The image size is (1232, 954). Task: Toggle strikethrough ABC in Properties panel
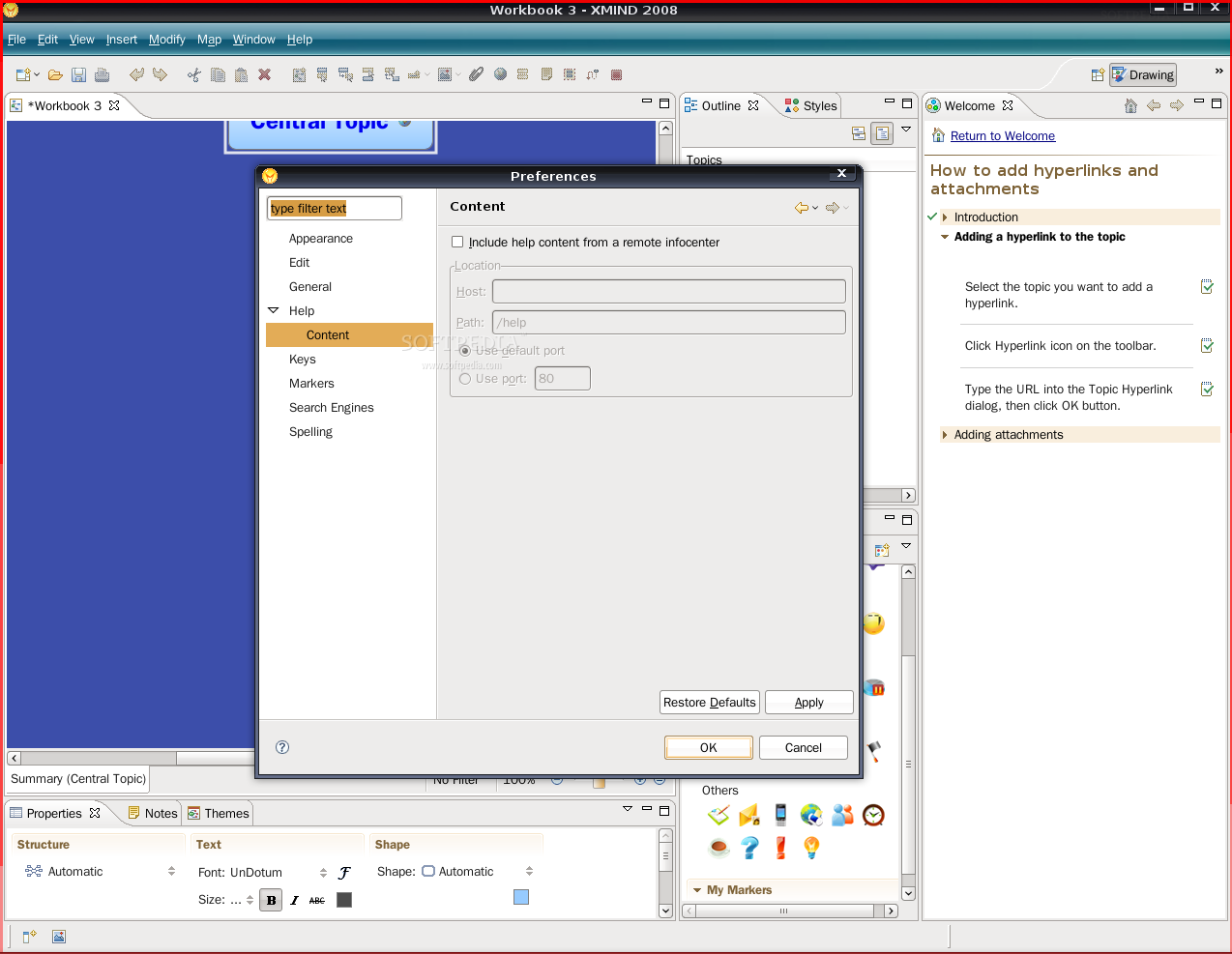click(x=317, y=900)
